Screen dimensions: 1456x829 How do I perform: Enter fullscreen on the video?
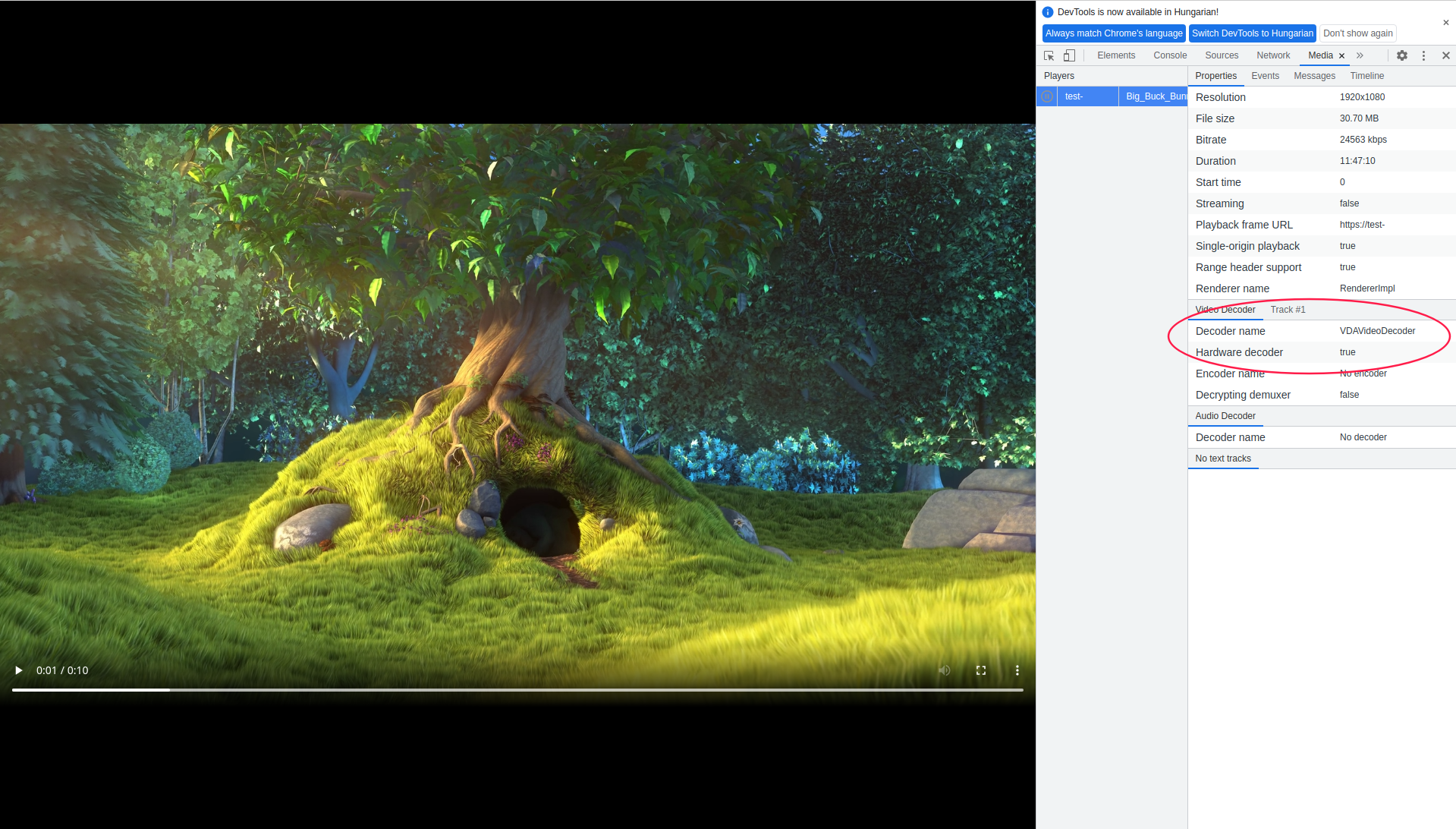tap(981, 670)
